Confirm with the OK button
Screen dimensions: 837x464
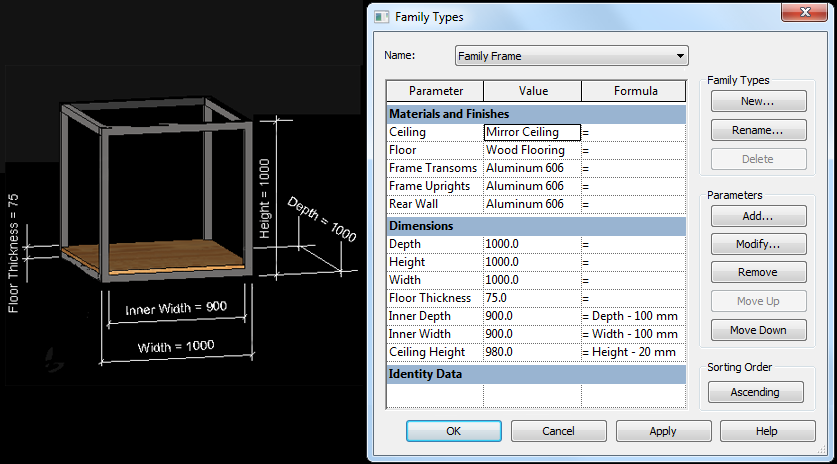(x=454, y=431)
